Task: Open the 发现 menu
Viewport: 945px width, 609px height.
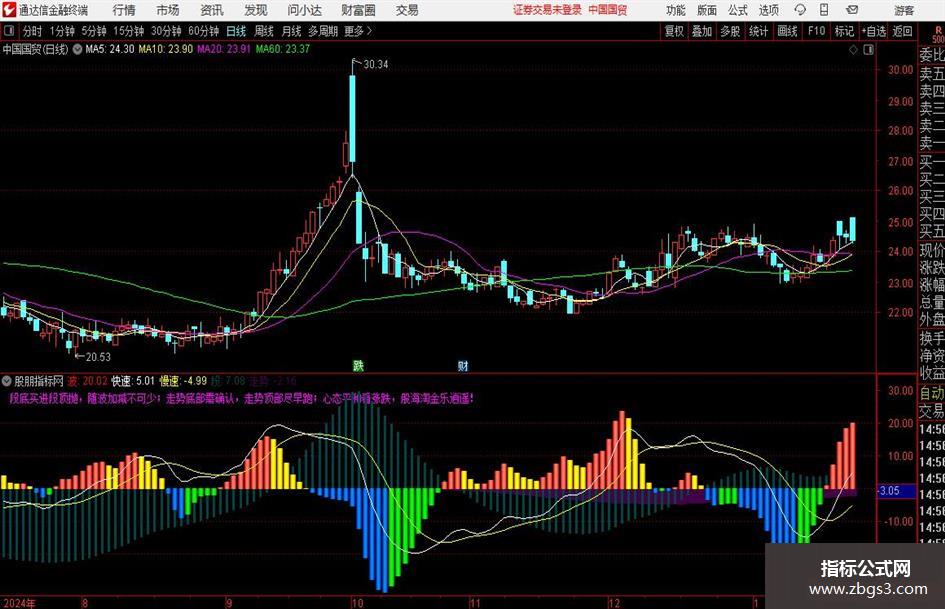Action: click(x=256, y=10)
